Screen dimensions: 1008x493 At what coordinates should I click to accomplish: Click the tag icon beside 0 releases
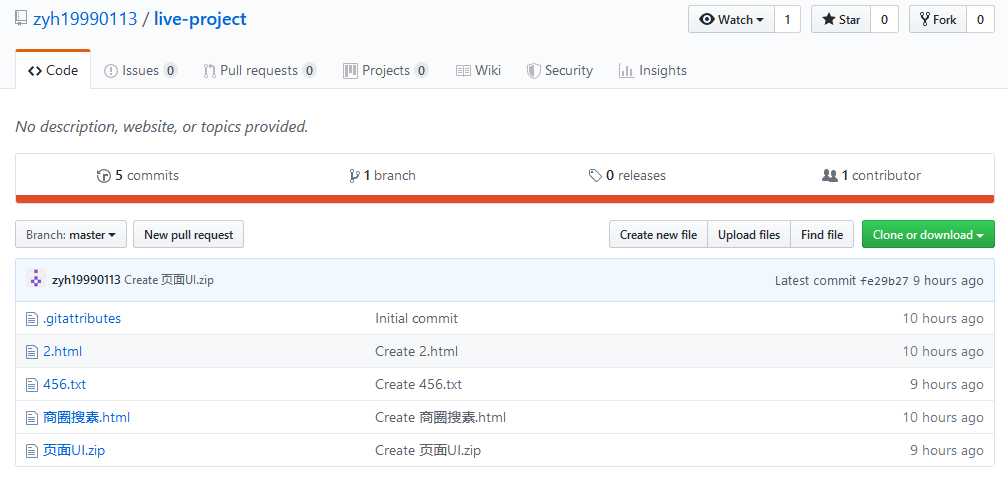point(595,175)
